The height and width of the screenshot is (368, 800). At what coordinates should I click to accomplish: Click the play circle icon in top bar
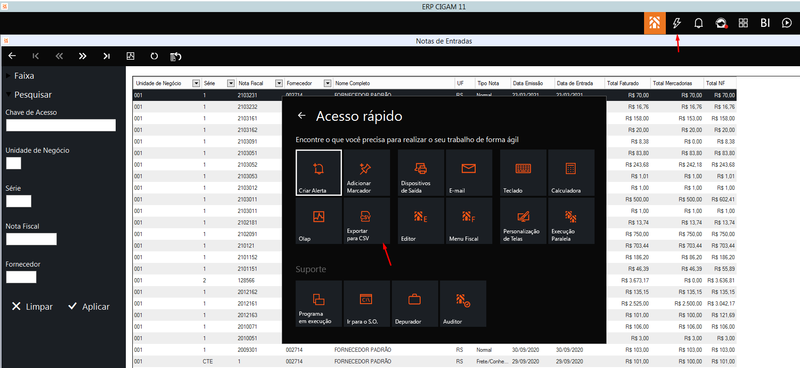pos(787,23)
